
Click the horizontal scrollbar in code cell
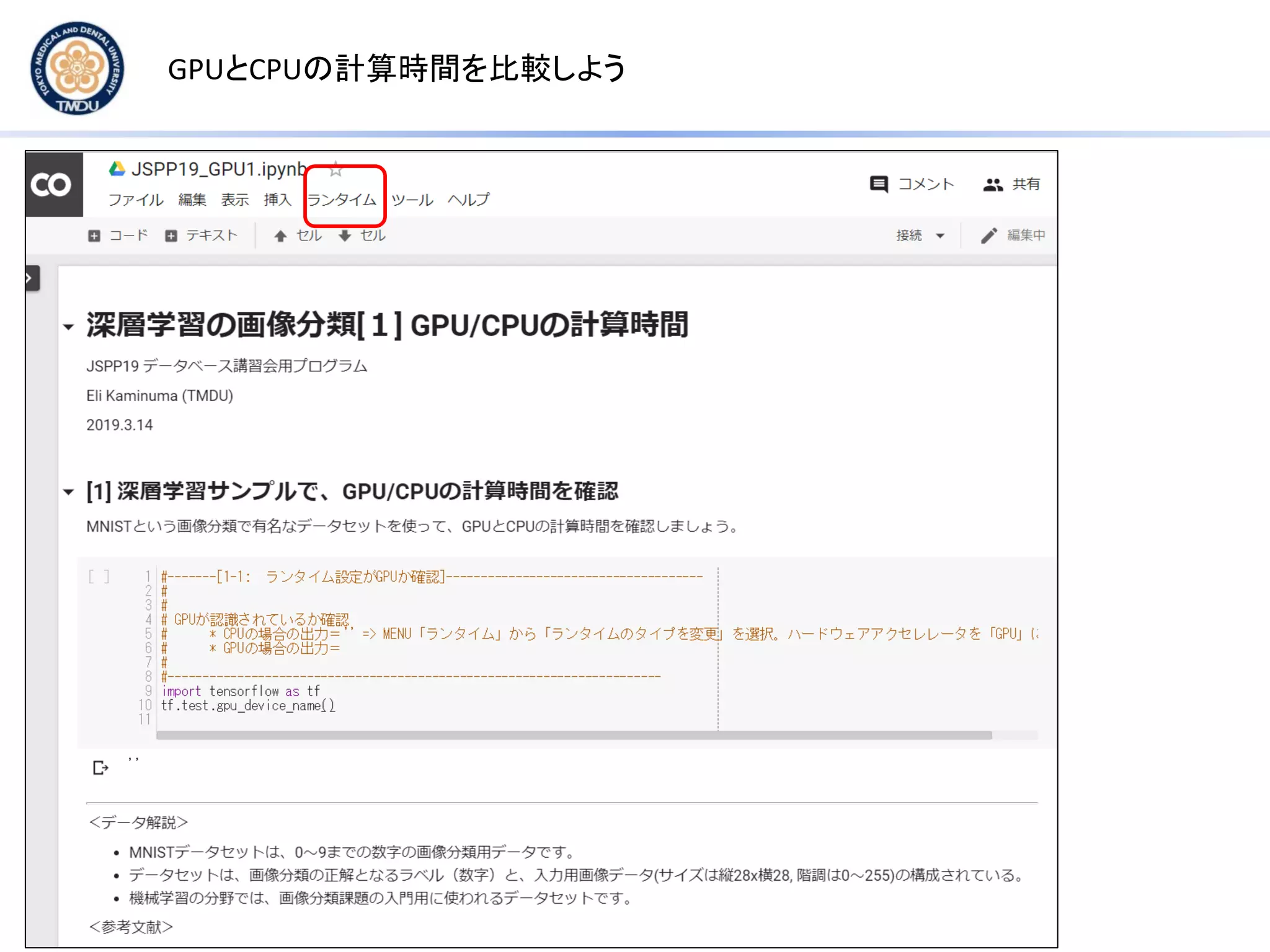[x=574, y=735]
